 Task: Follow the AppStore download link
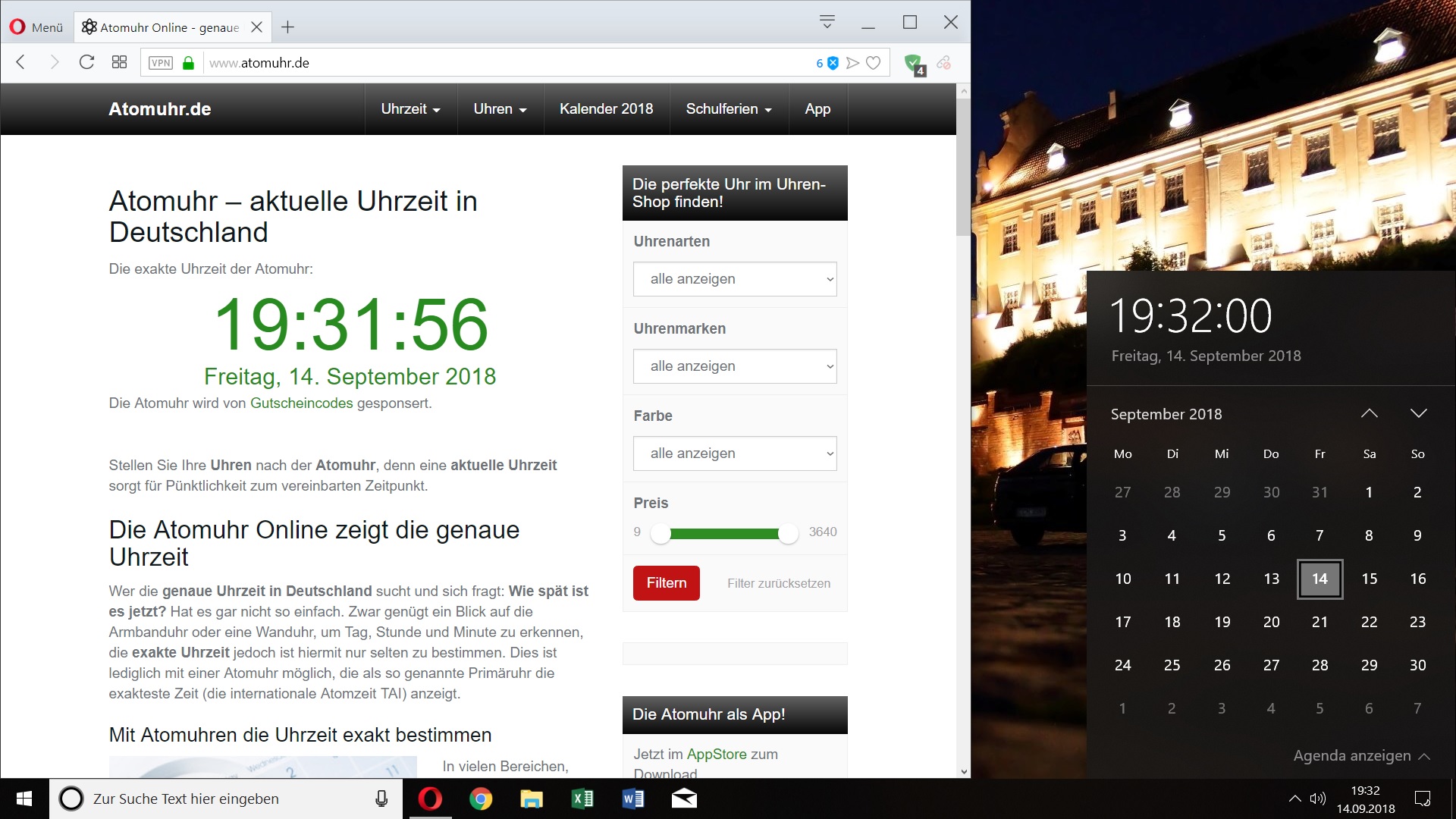click(717, 755)
